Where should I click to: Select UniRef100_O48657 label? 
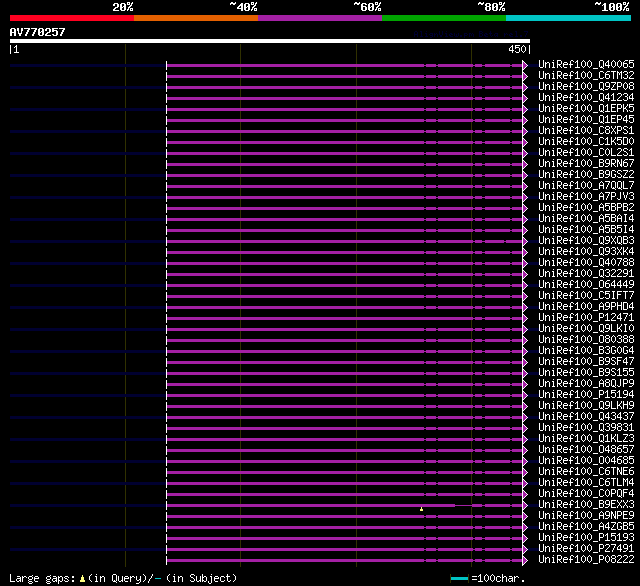(586, 450)
